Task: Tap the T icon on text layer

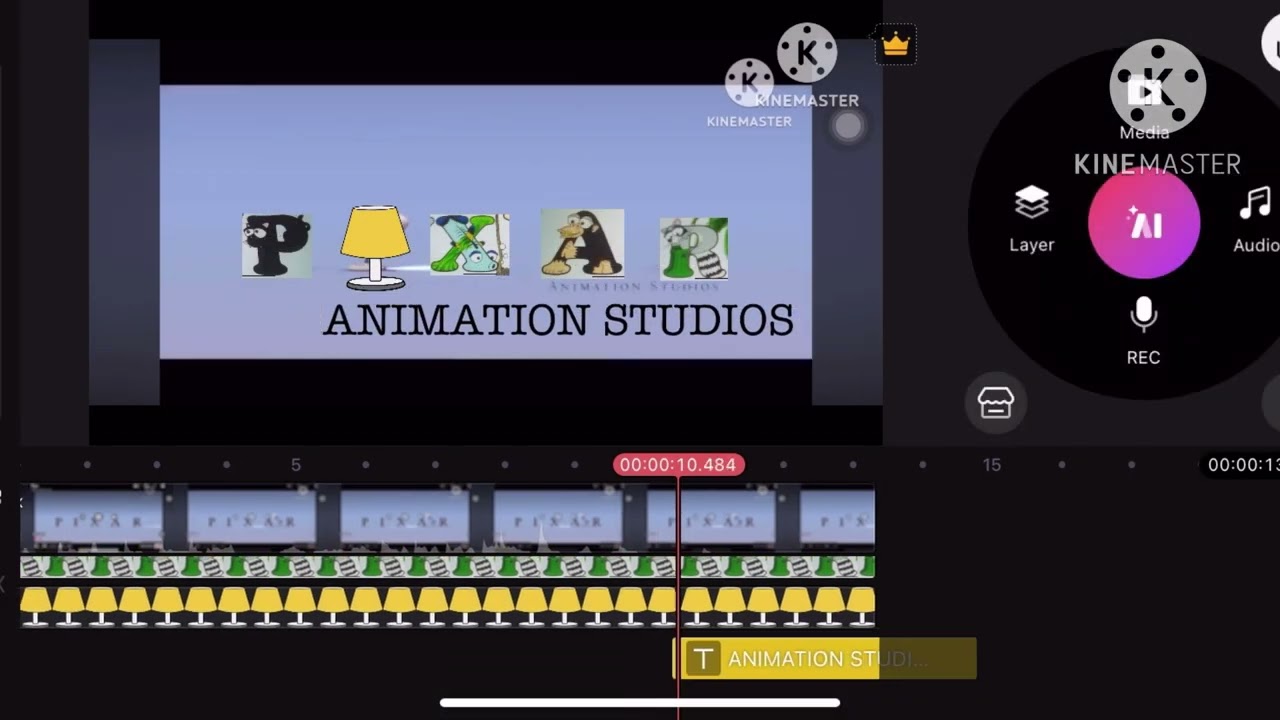Action: tap(704, 659)
